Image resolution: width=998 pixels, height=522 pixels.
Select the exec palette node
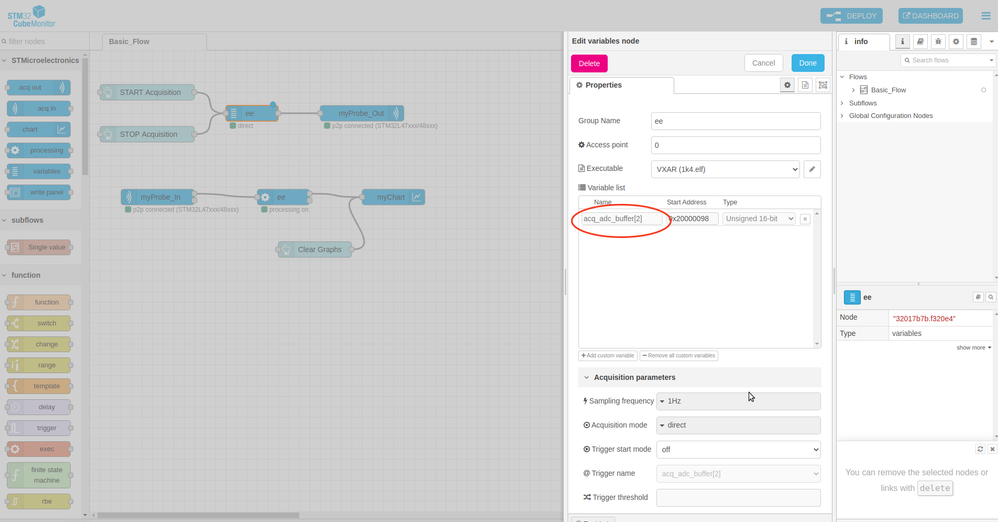tap(39, 449)
